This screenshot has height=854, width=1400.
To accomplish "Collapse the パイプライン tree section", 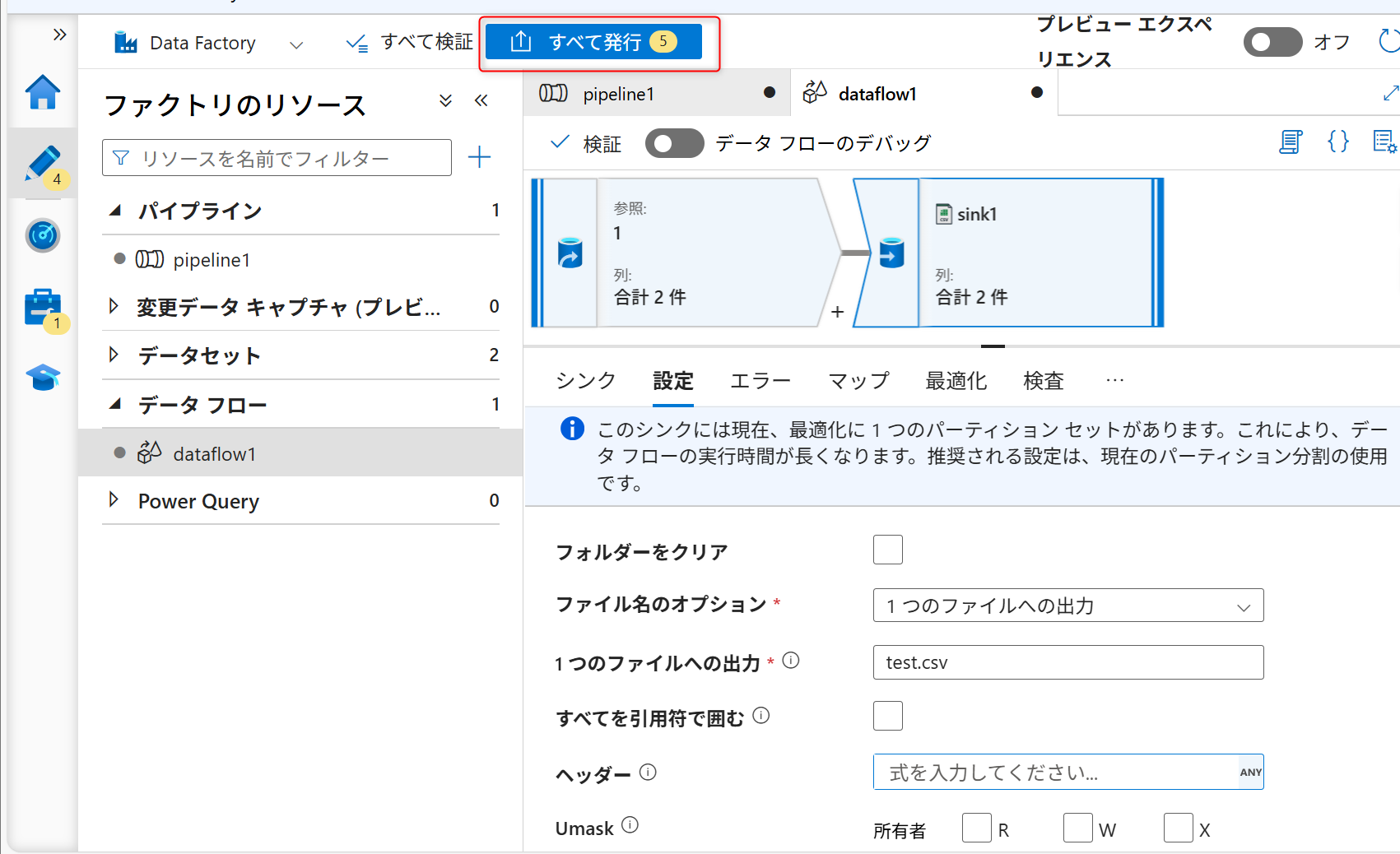I will [116, 210].
